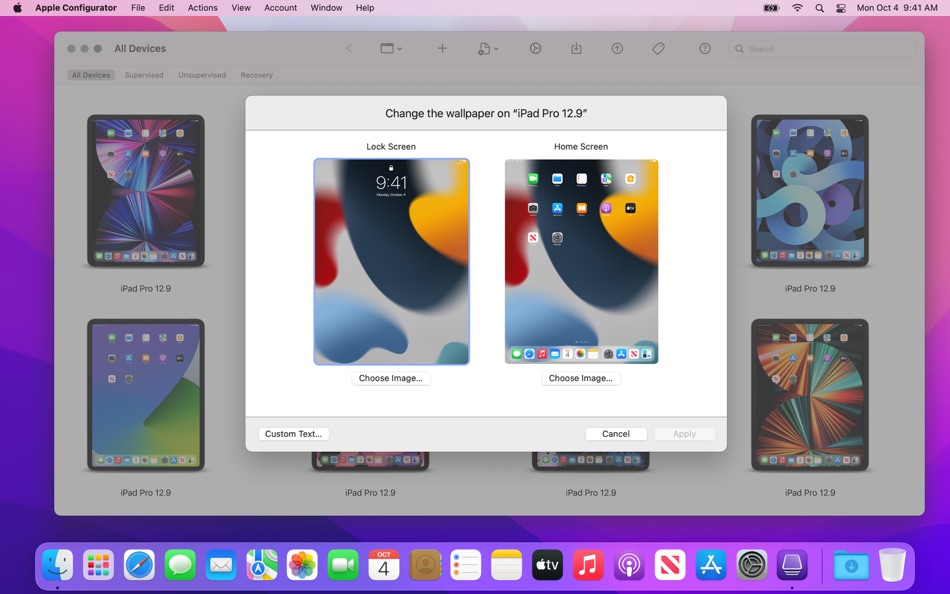Open Calendar from the Dock
This screenshot has height=594, width=950.
[384, 566]
